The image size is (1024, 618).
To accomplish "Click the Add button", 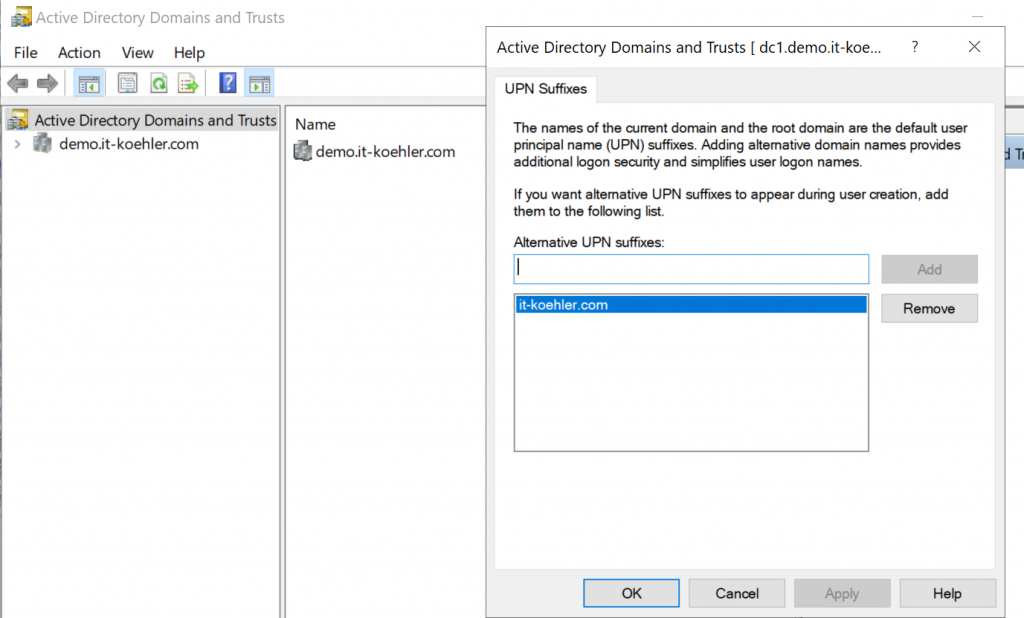I will tap(929, 269).
